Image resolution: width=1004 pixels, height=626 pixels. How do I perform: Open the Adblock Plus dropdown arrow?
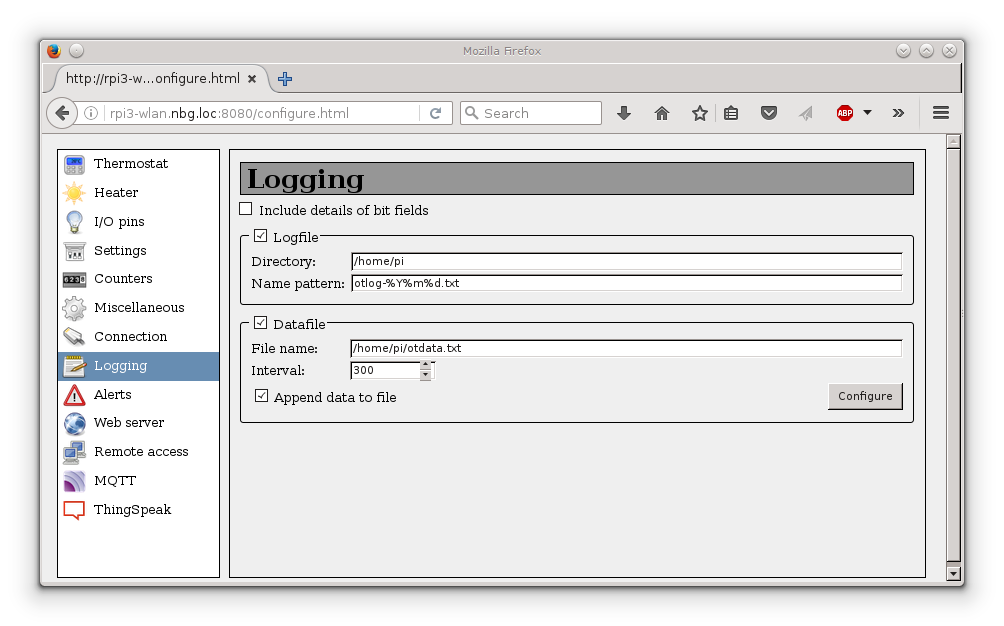[868, 113]
